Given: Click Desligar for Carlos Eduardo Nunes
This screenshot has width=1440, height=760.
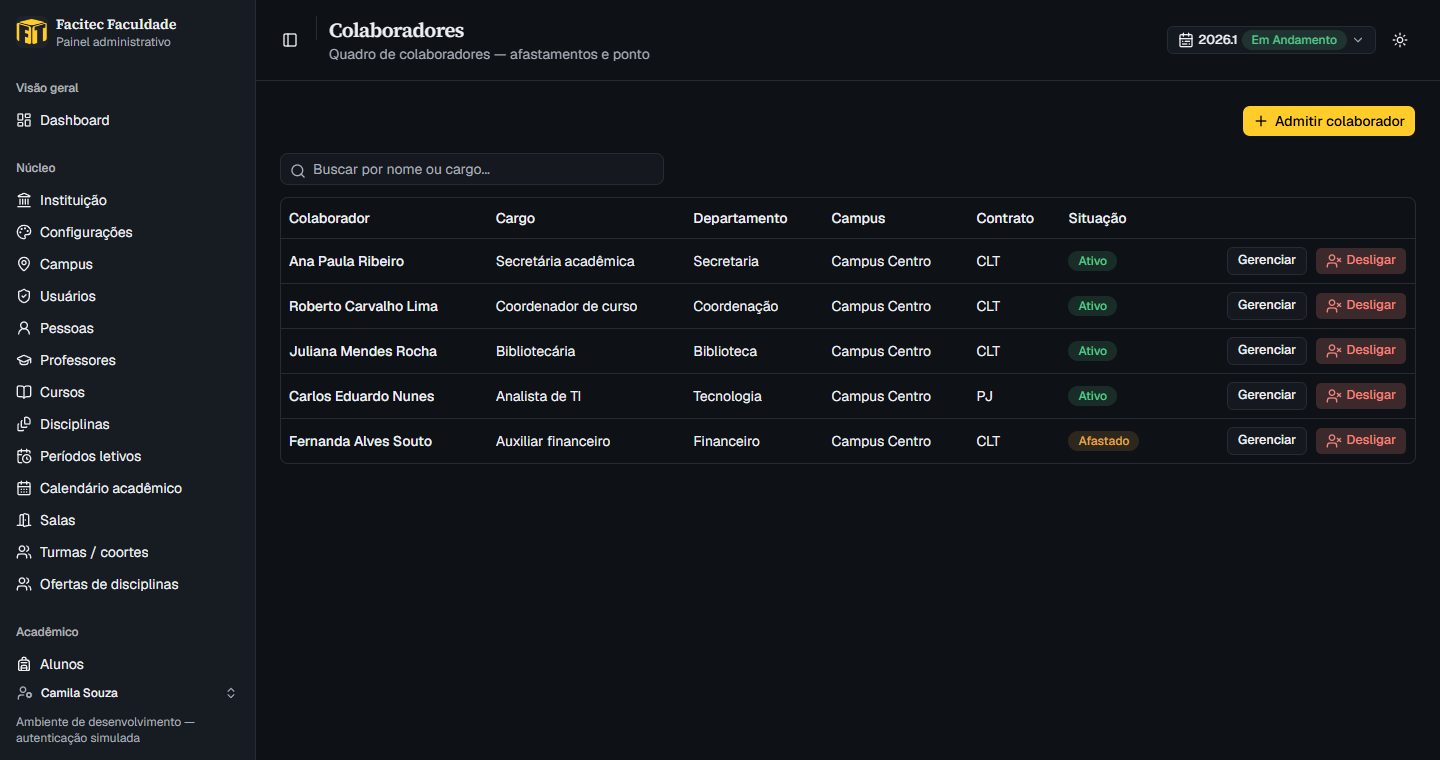Looking at the screenshot, I should (1361, 396).
